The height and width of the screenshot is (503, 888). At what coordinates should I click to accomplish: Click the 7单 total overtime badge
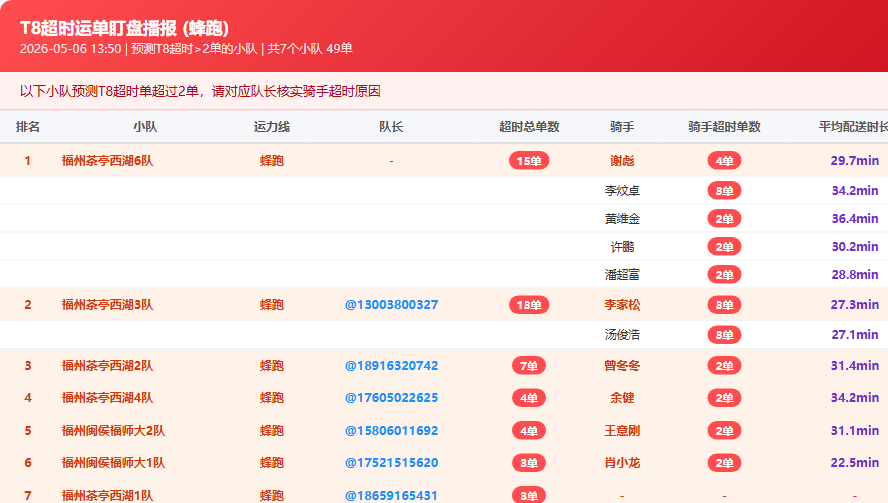click(x=529, y=366)
